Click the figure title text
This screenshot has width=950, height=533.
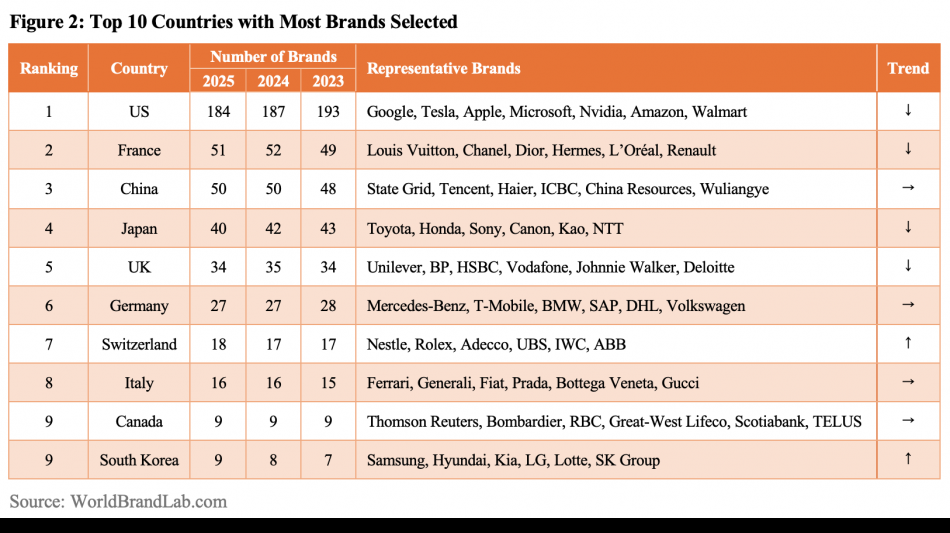point(234,21)
